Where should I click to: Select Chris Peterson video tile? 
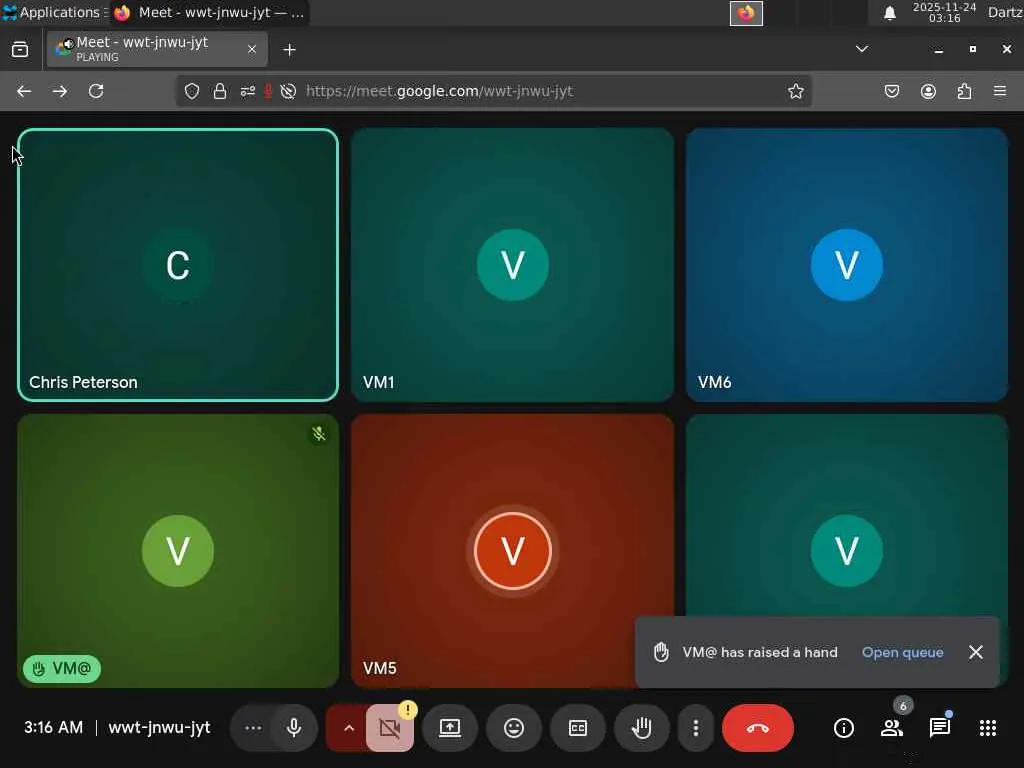[x=178, y=264]
